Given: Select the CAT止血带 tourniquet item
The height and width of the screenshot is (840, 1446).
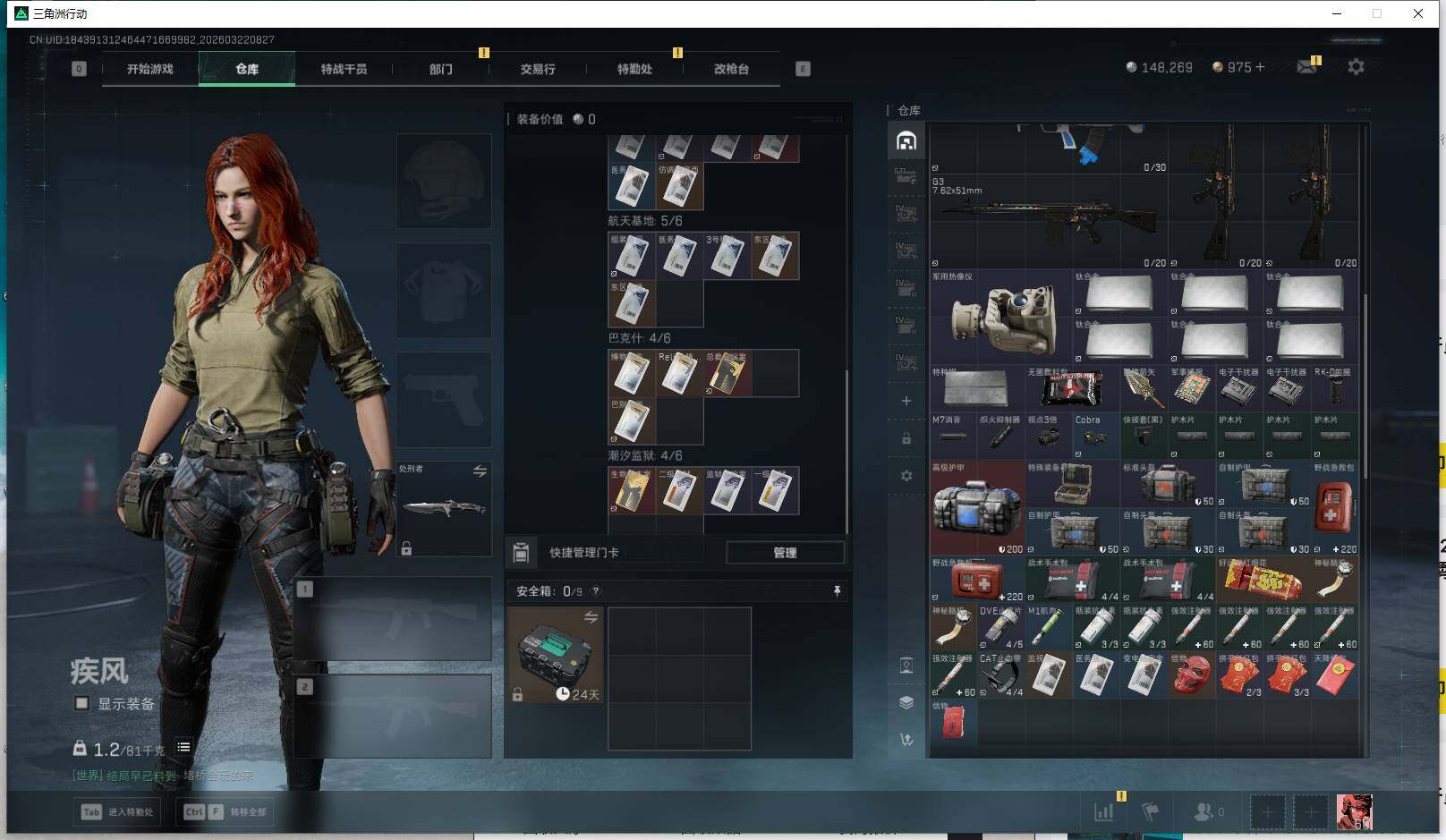Looking at the screenshot, I should point(1001,675).
